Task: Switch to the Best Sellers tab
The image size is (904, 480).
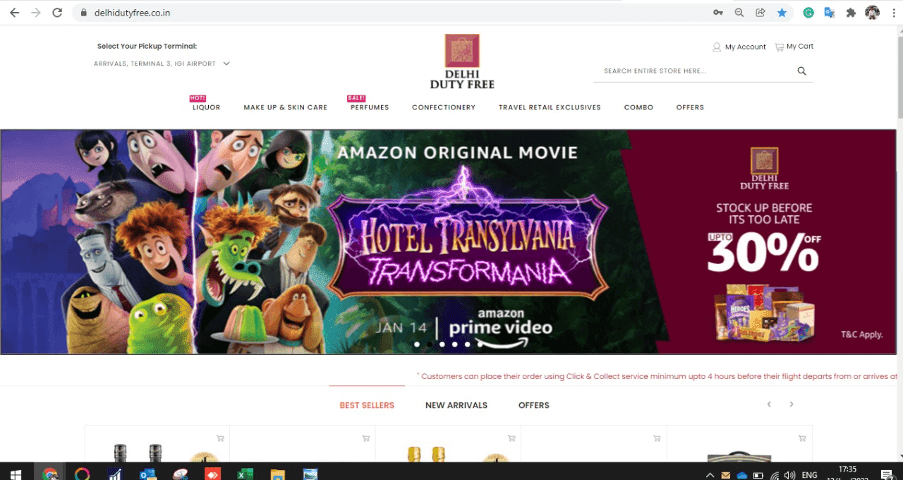Action: pos(367,405)
